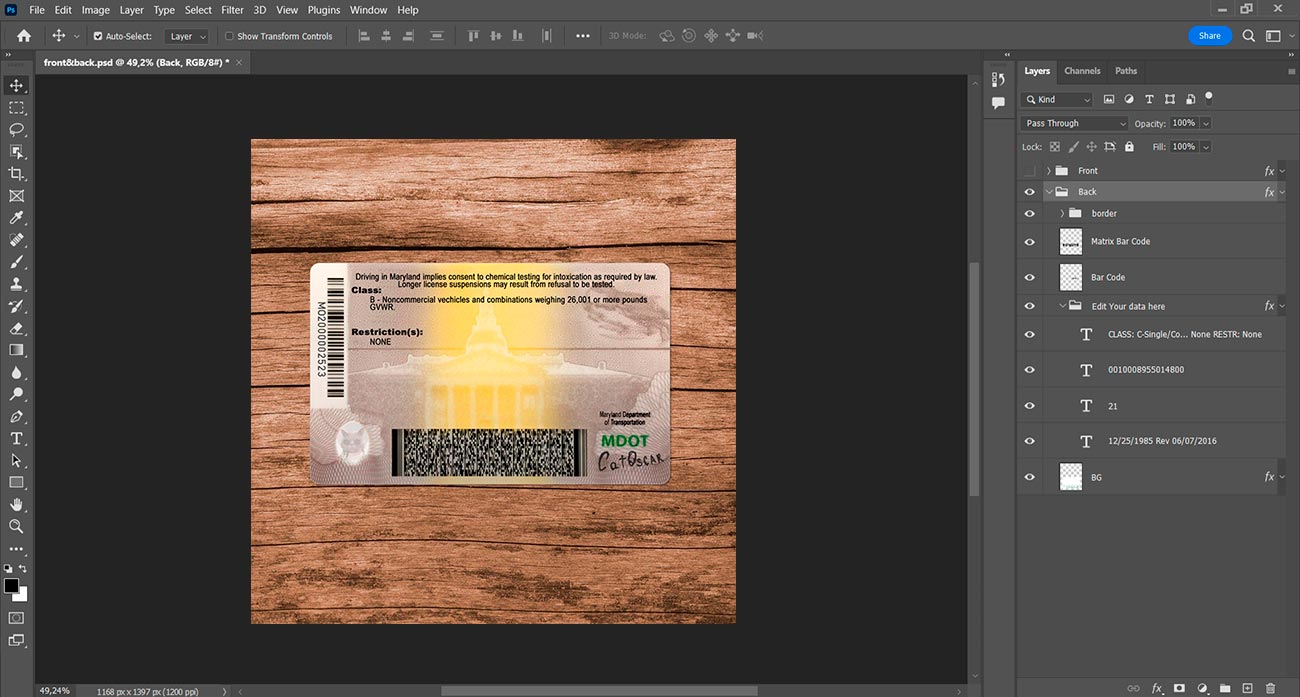Toggle the Auto-Select checkbox
The height and width of the screenshot is (697, 1300).
[98, 36]
